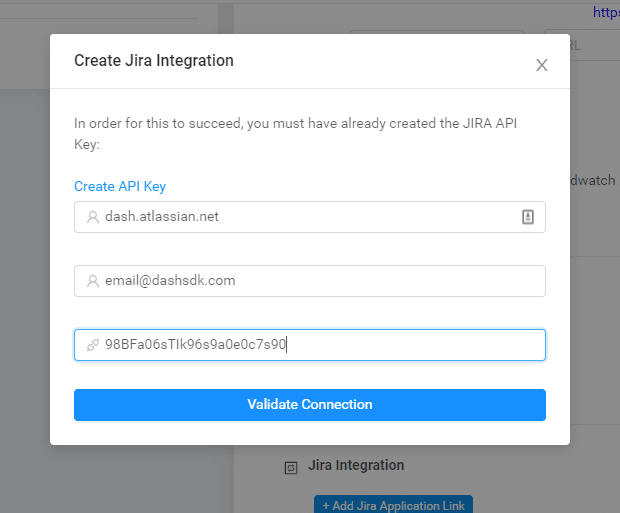The width and height of the screenshot is (620, 513).
Task: Click the instruction text about JIRA API Key
Action: 295,134
